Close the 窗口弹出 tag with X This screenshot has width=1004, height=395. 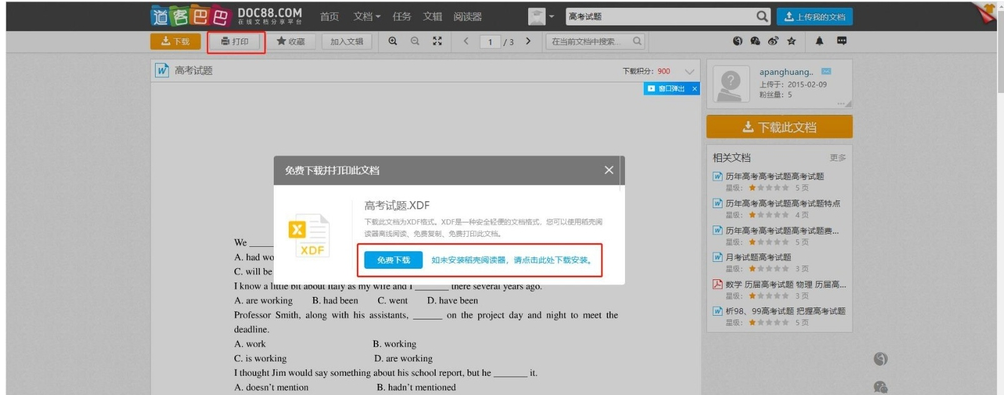pyautogui.click(x=695, y=89)
